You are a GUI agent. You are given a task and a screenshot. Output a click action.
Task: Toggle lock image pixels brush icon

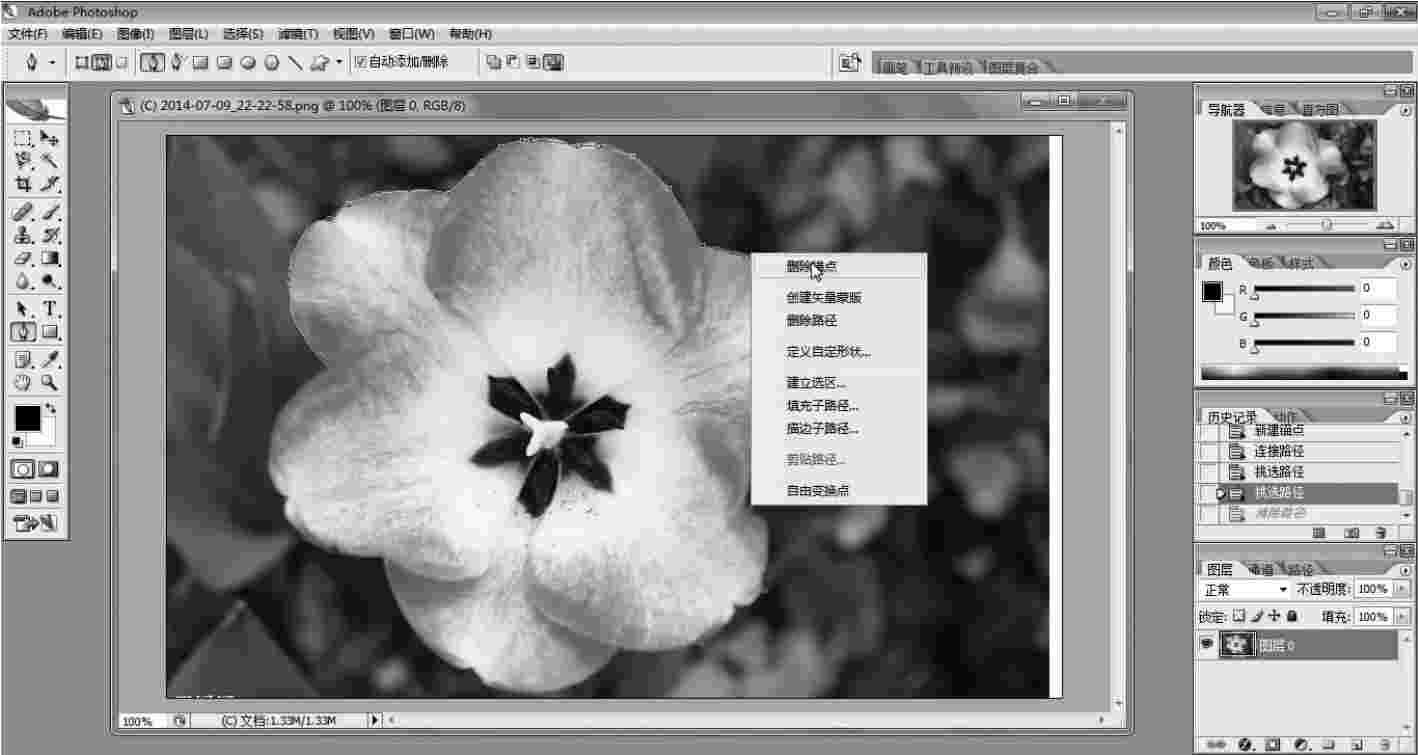[x=1257, y=617]
